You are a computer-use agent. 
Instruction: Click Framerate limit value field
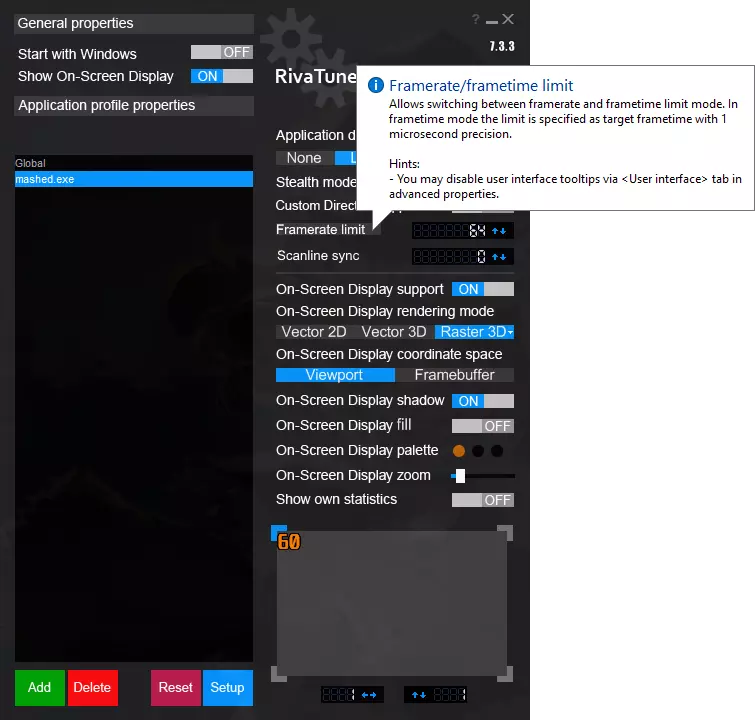(450, 231)
